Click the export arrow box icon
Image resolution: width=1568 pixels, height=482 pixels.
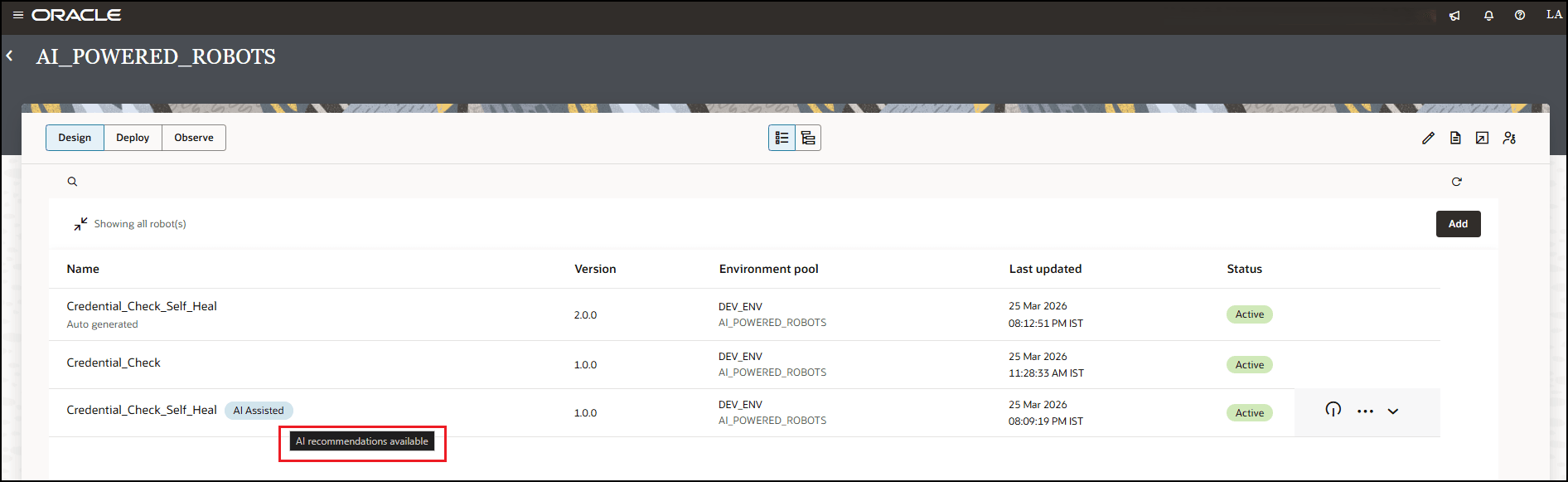click(1482, 138)
